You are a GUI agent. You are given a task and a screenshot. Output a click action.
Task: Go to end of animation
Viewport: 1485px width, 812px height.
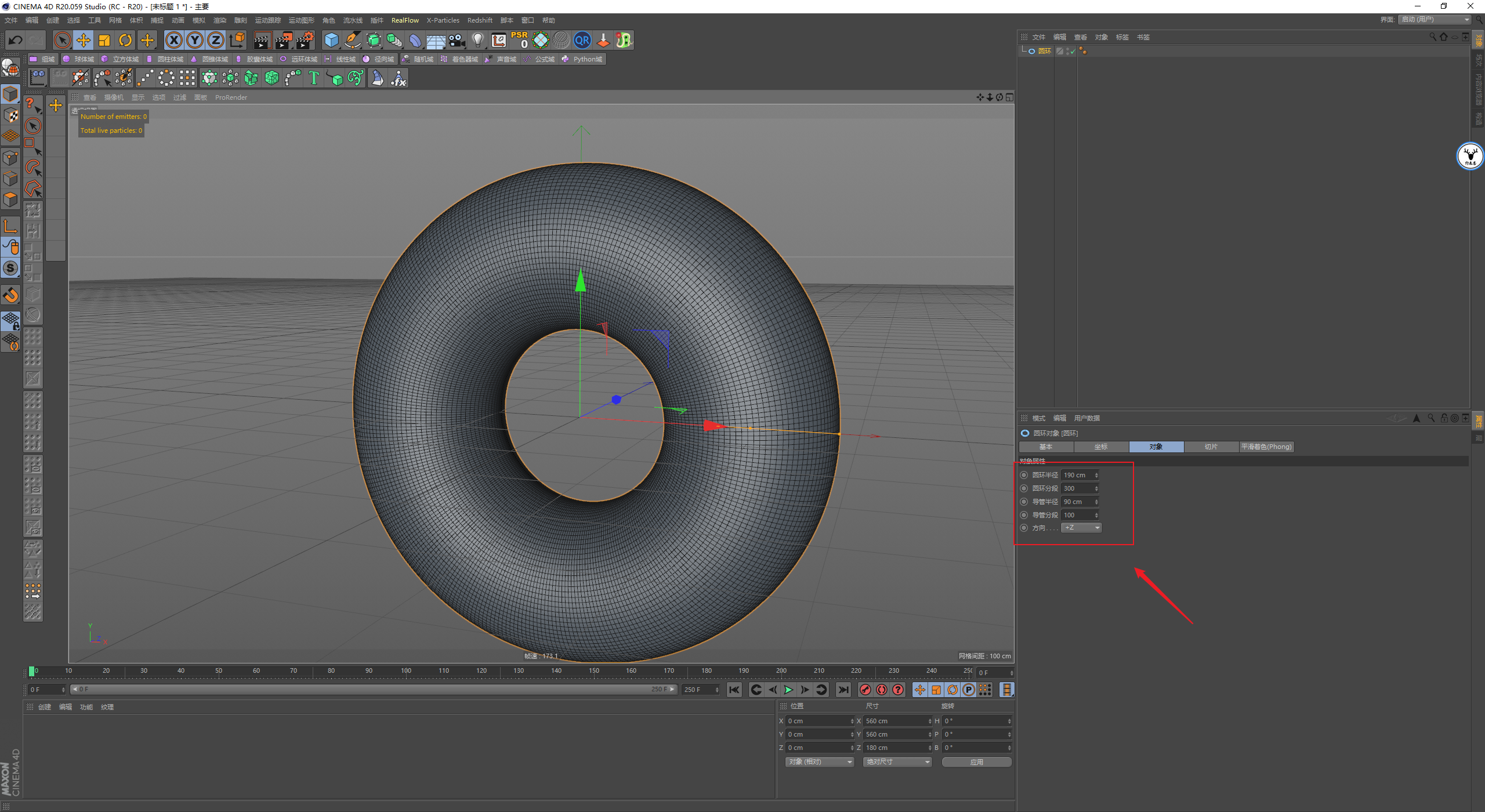tap(843, 690)
